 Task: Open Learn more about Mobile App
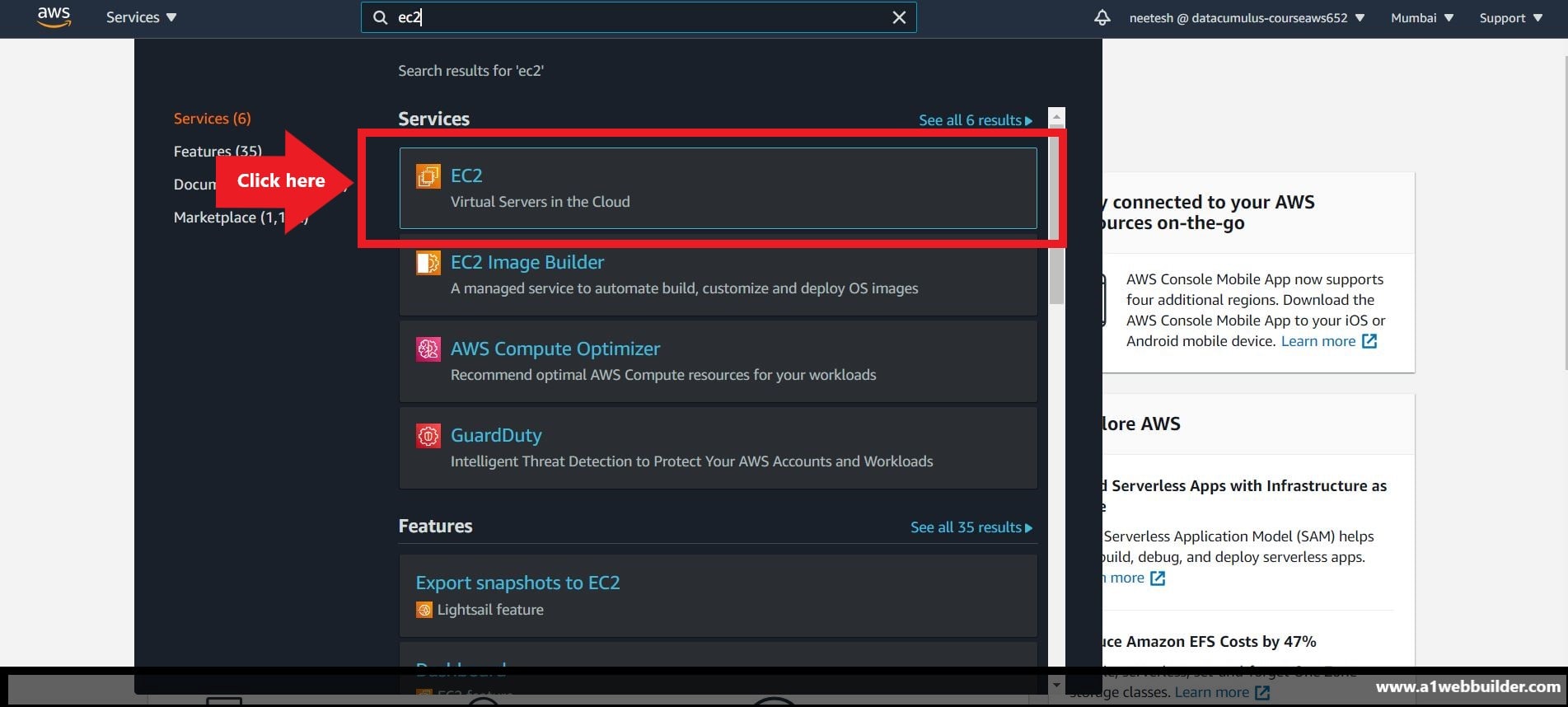[1318, 341]
